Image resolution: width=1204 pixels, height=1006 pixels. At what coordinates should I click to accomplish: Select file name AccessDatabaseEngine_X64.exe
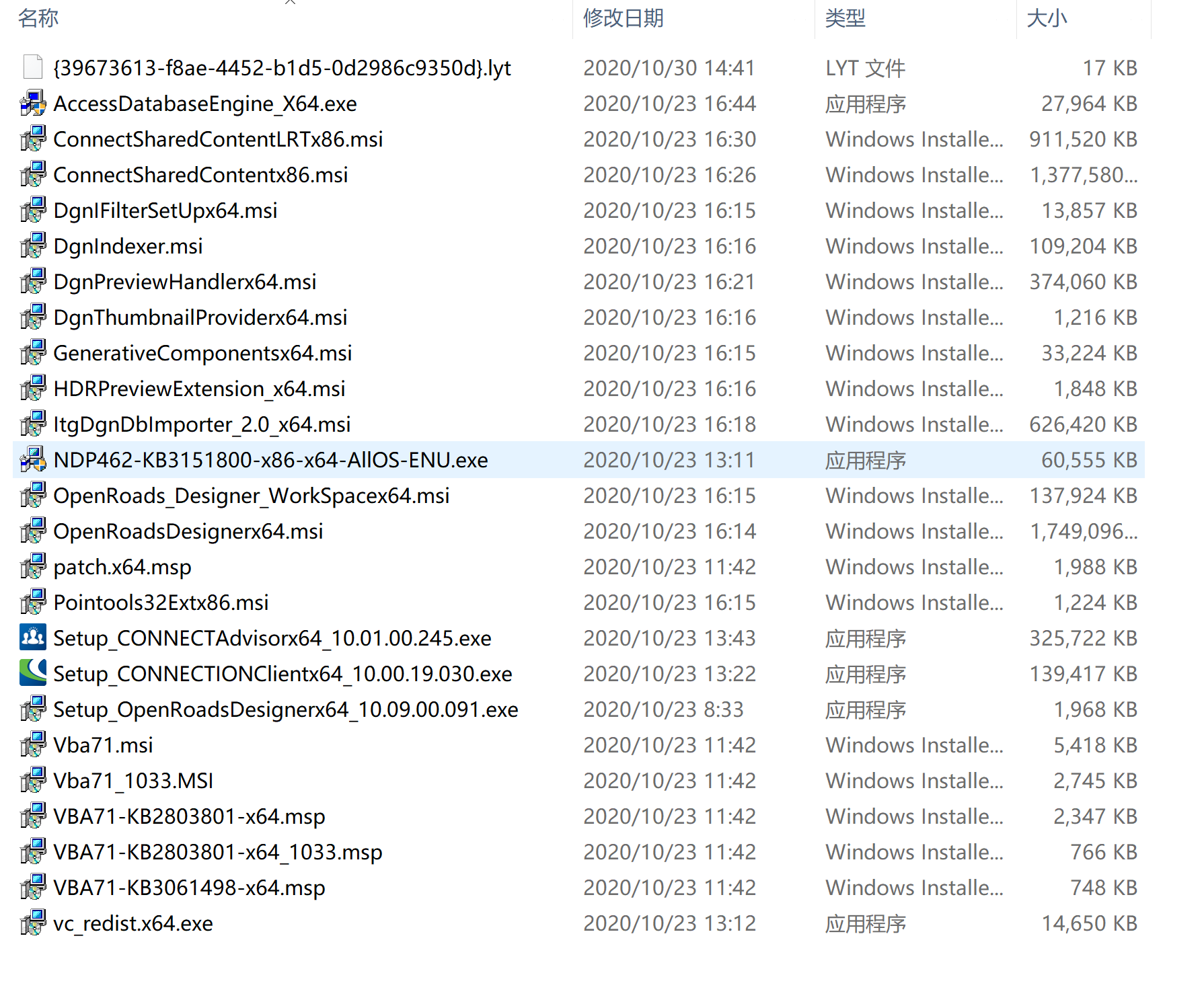(205, 104)
